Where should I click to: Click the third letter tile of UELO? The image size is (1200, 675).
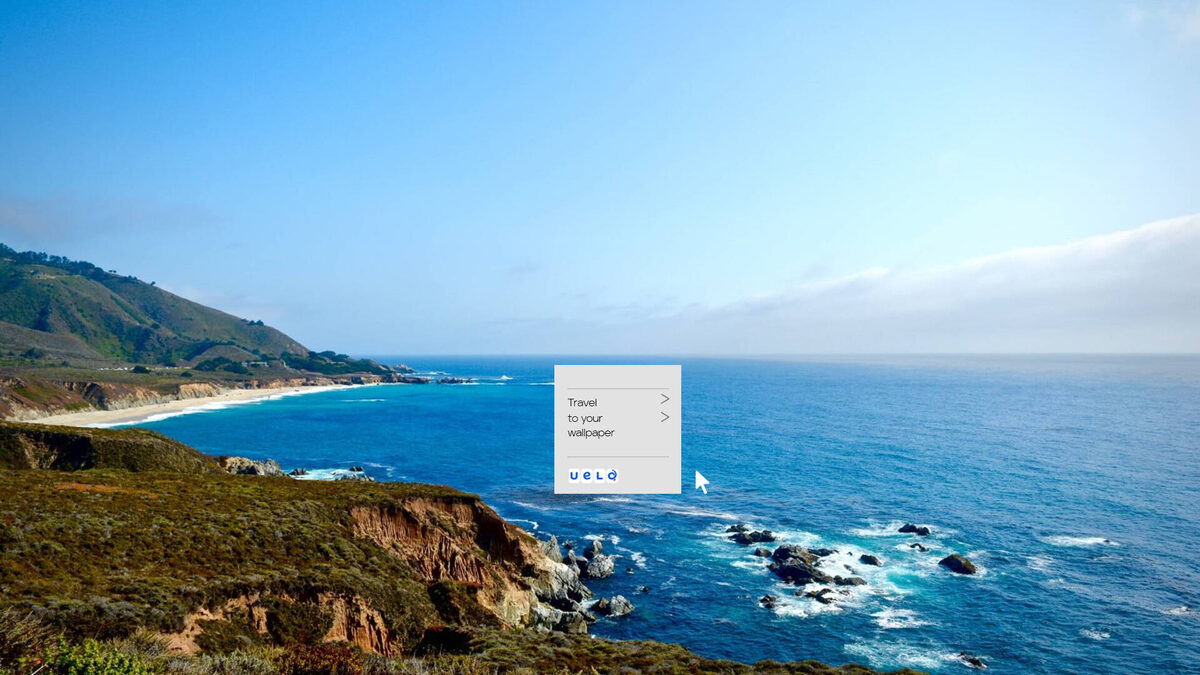click(600, 476)
